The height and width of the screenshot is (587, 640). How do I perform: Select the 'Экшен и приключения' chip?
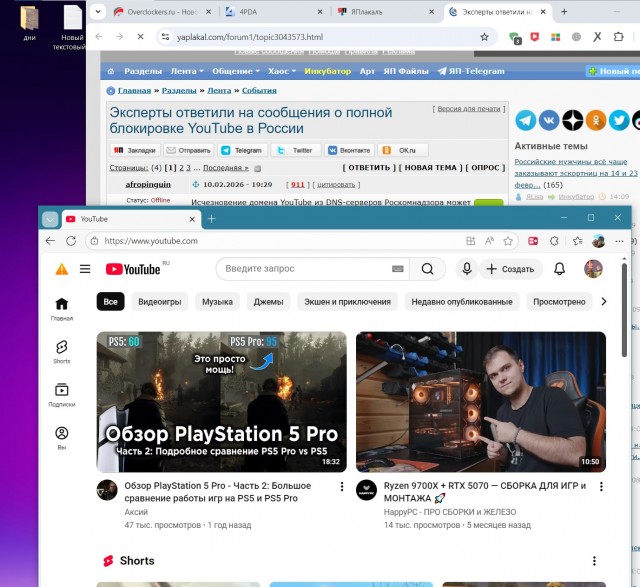point(347,302)
